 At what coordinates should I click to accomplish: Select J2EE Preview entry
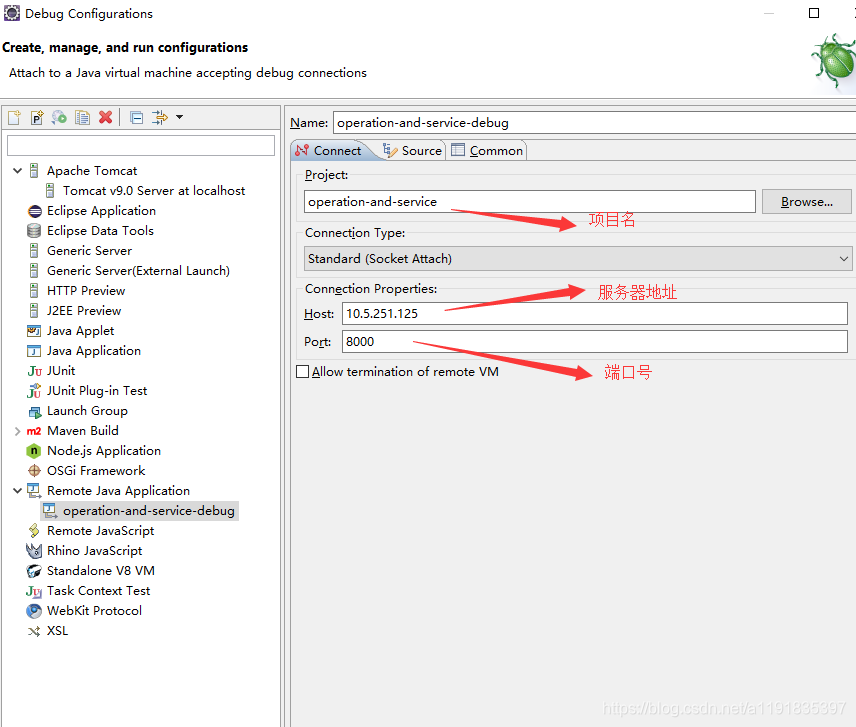84,311
